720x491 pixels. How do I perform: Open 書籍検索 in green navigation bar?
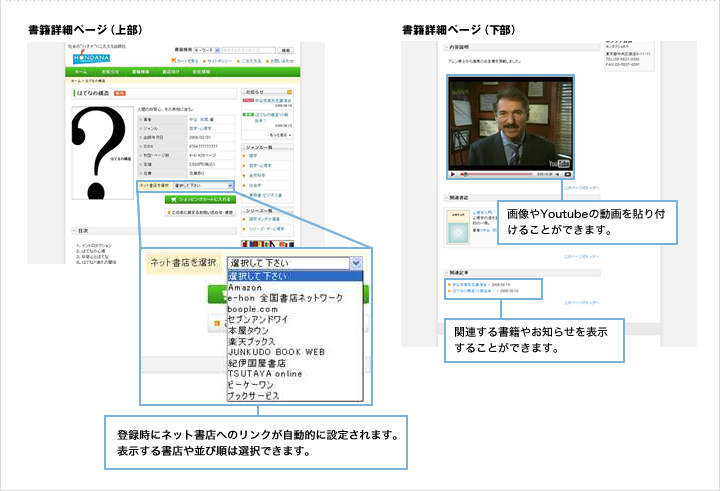click(x=140, y=72)
